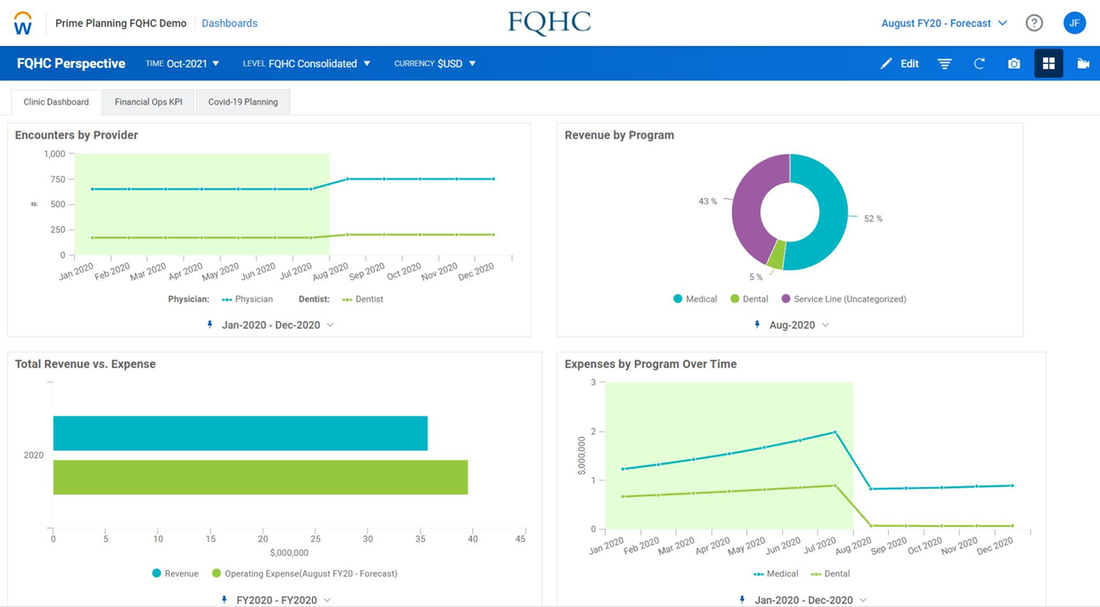1100x607 pixels.
Task: Expand the TIME Oct-2021 dropdown
Action: pos(182,64)
